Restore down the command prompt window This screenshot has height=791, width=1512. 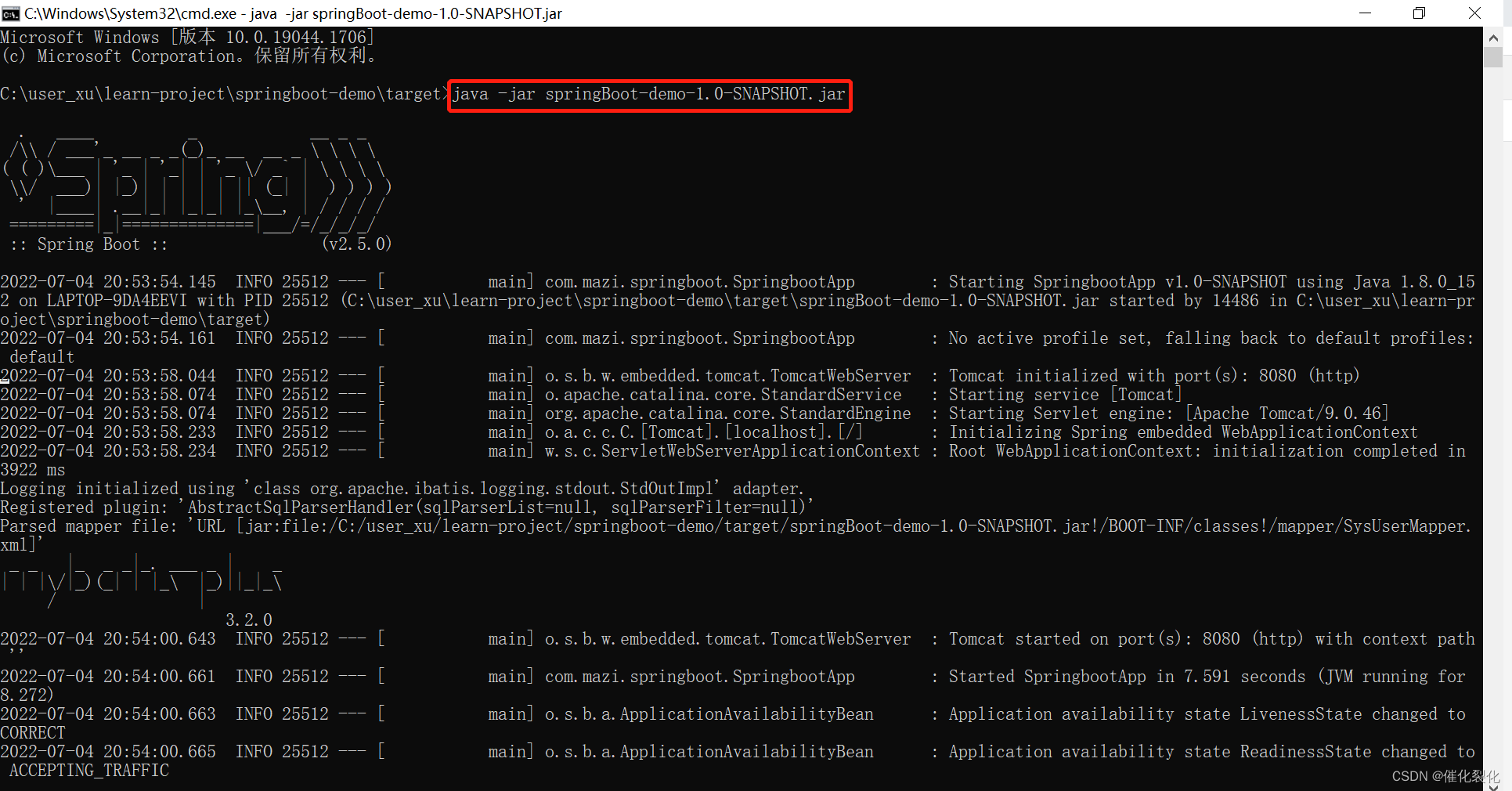(1419, 13)
